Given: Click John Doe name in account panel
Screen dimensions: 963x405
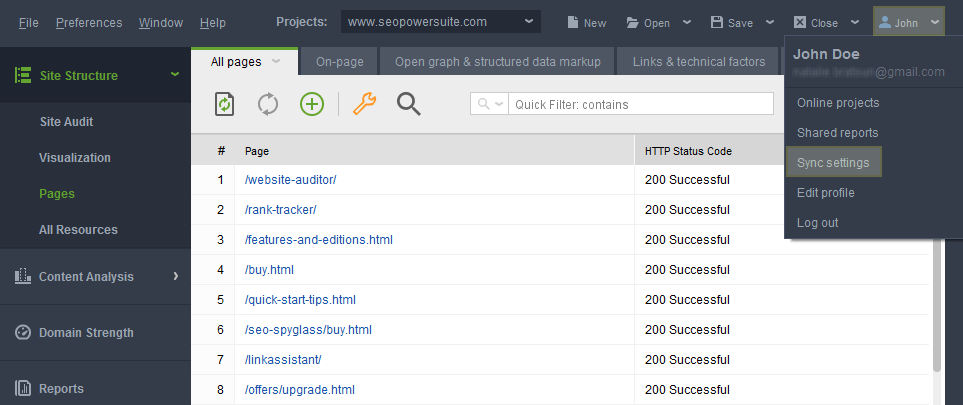Looking at the screenshot, I should 826,54.
